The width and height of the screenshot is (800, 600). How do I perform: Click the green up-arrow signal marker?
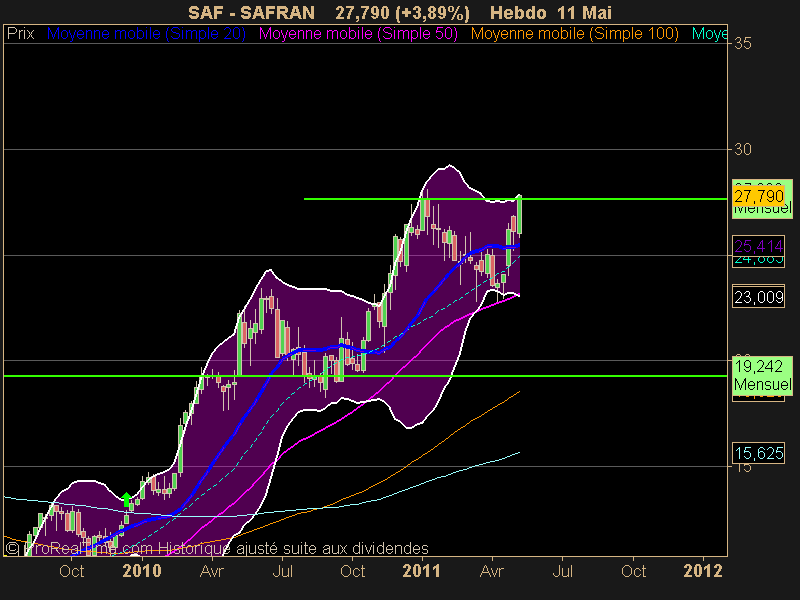click(x=127, y=499)
